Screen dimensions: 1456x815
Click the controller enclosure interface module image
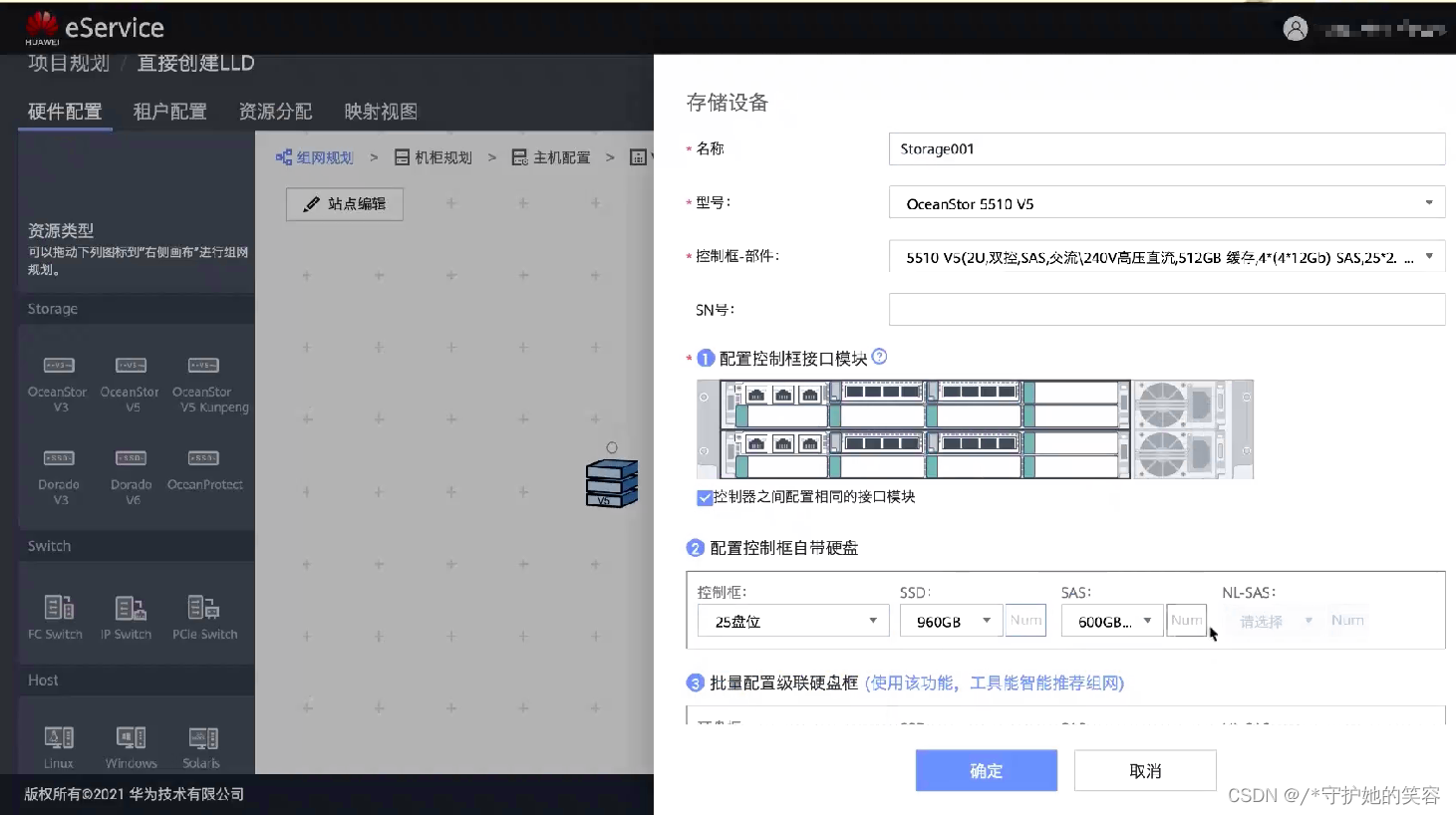click(x=975, y=429)
